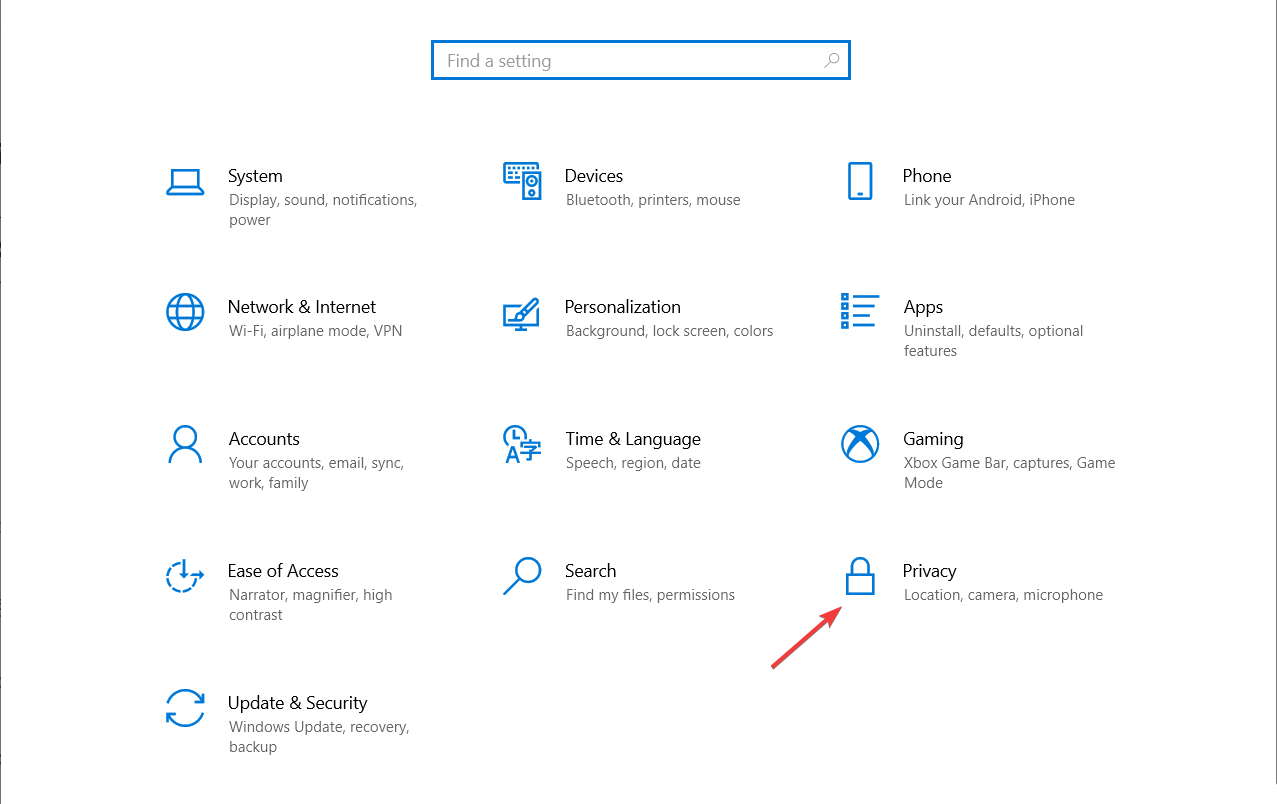The height and width of the screenshot is (804, 1277).
Task: Open the Update & Security label
Action: click(x=297, y=703)
